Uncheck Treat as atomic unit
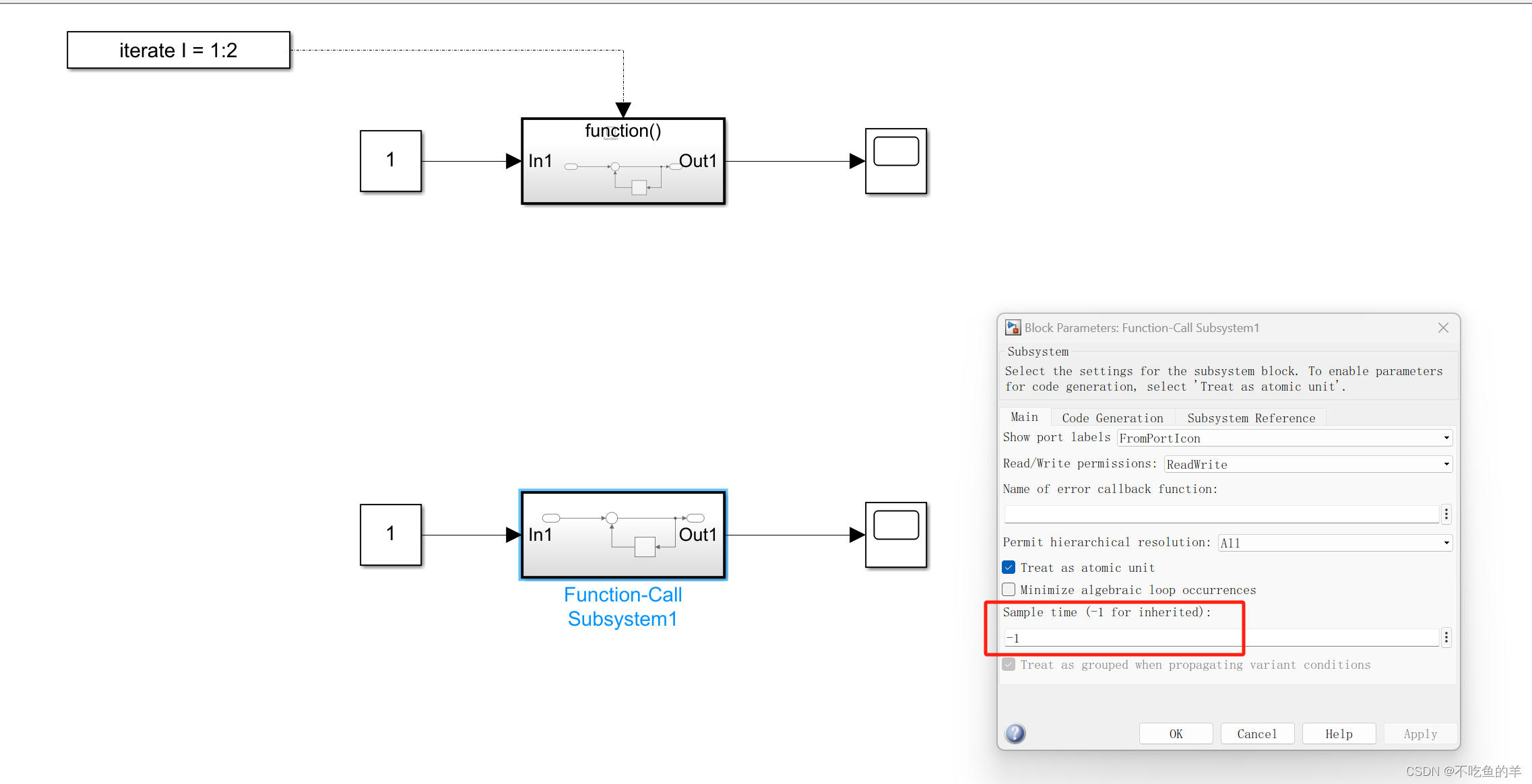1532x784 pixels. (x=1009, y=567)
